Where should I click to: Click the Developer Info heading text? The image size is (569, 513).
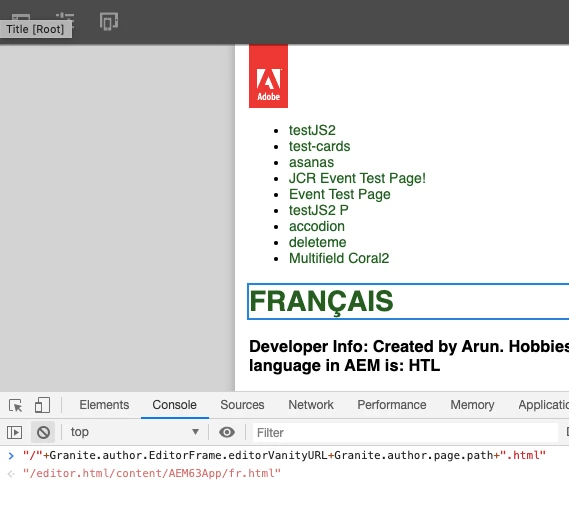point(409,356)
